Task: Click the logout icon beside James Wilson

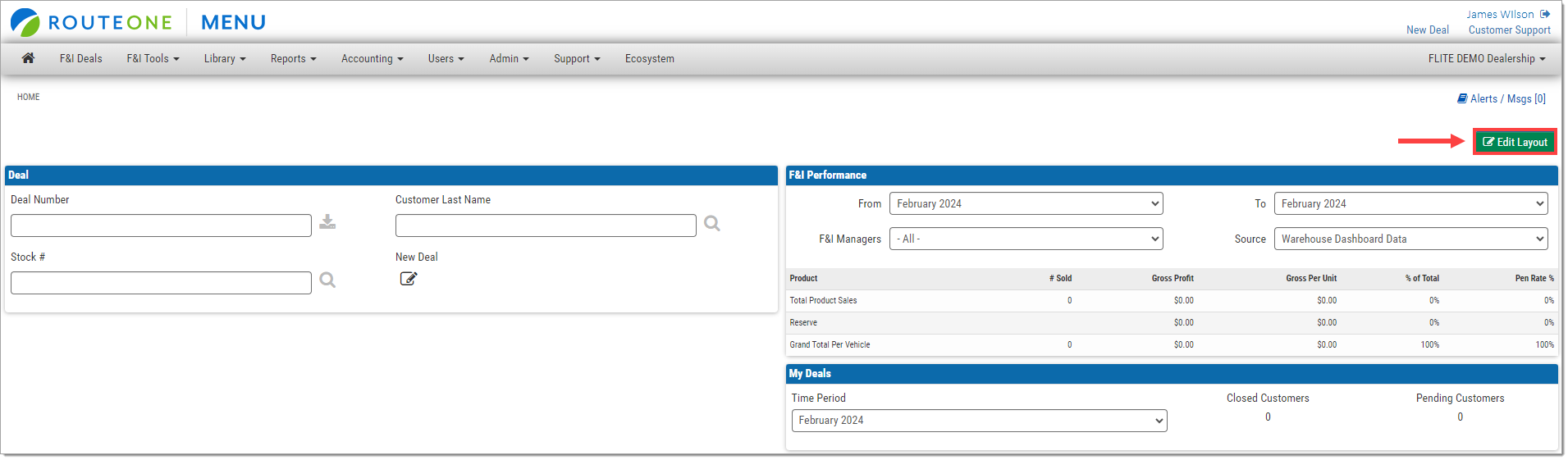Action: 1545,14
